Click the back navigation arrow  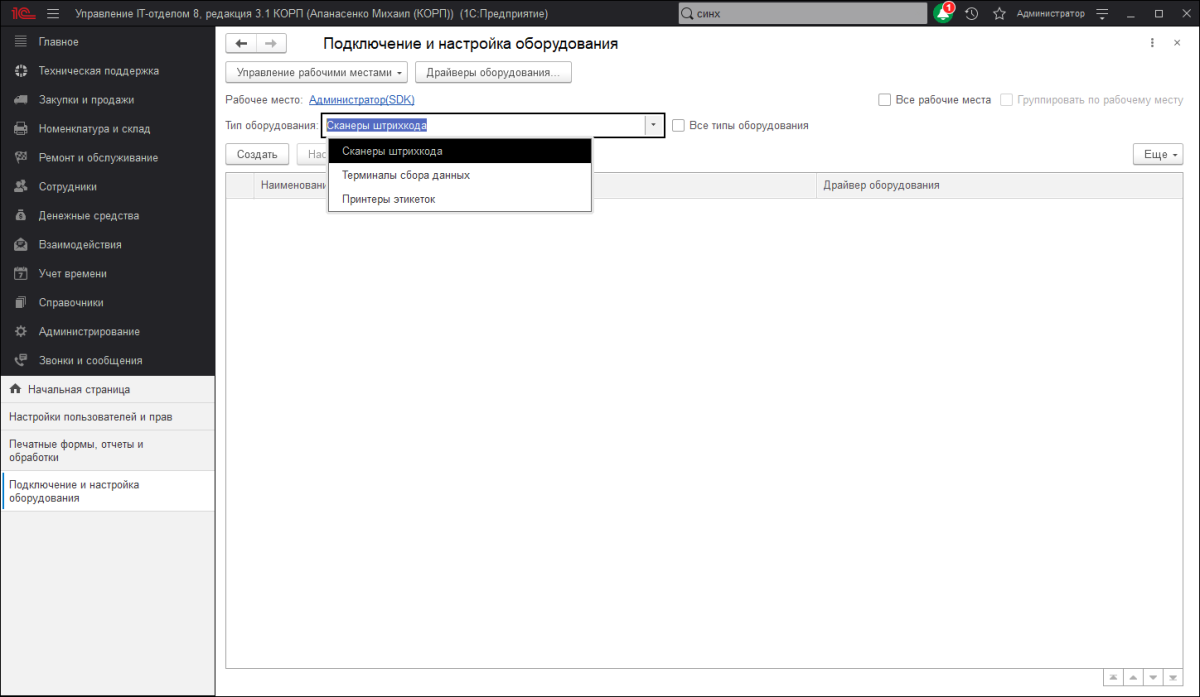tap(241, 44)
